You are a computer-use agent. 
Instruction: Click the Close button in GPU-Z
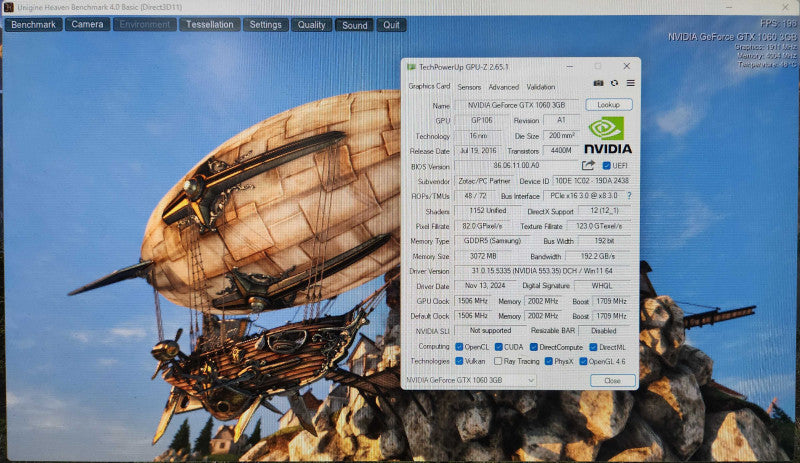(612, 381)
